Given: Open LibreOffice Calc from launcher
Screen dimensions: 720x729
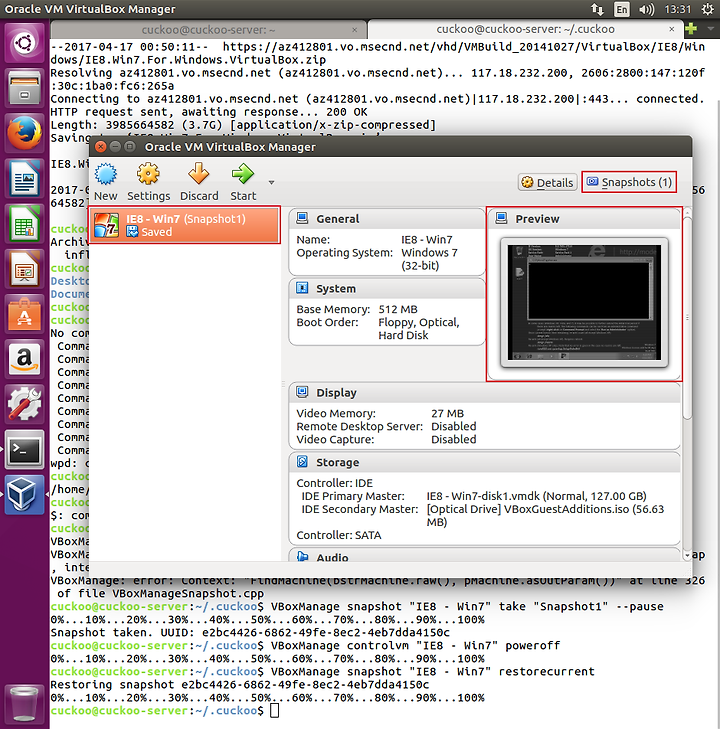Looking at the screenshot, I should click(x=24, y=224).
